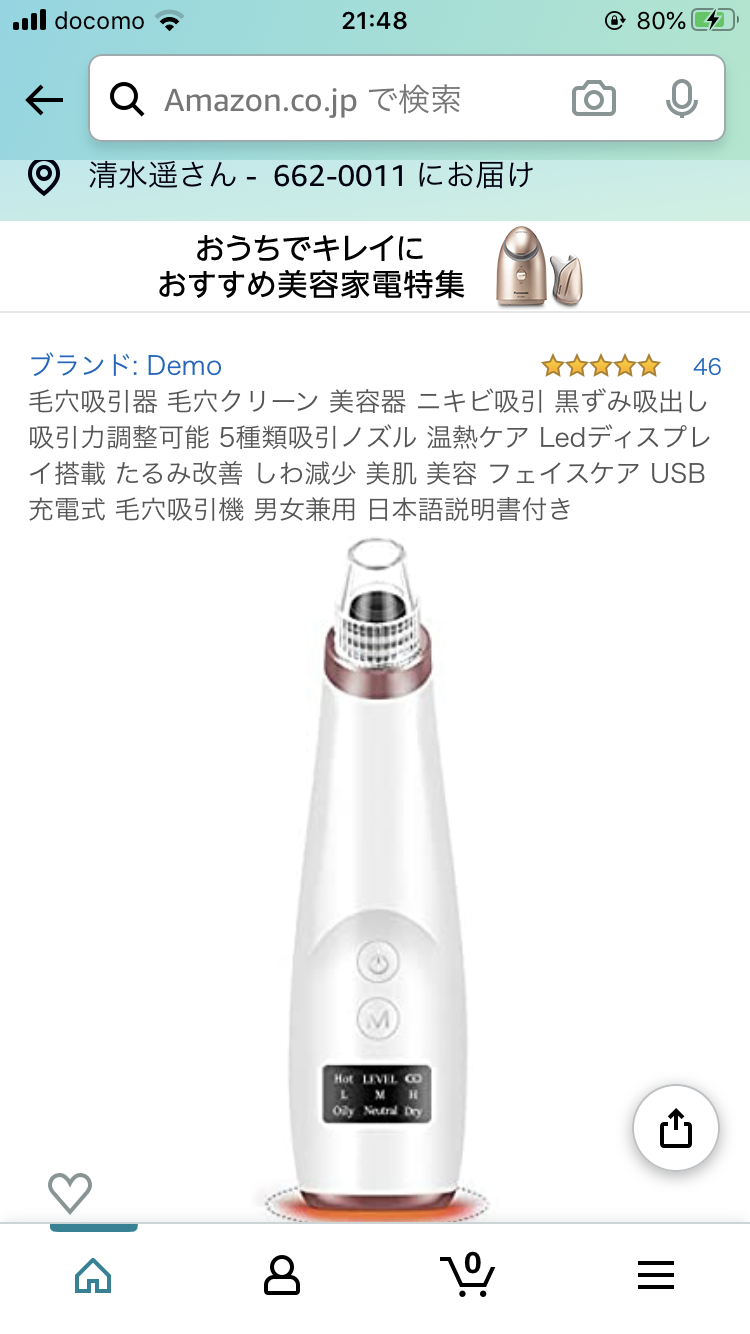Open brand link ブランド: Demo
The image size is (750, 1334).
pos(125,366)
